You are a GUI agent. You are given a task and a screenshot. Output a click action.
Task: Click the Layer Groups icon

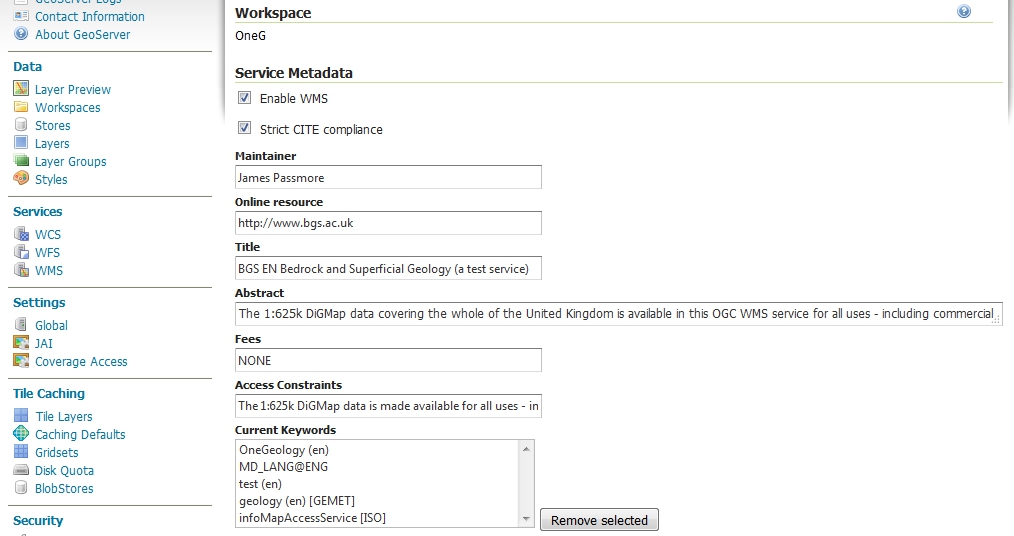coord(21,161)
